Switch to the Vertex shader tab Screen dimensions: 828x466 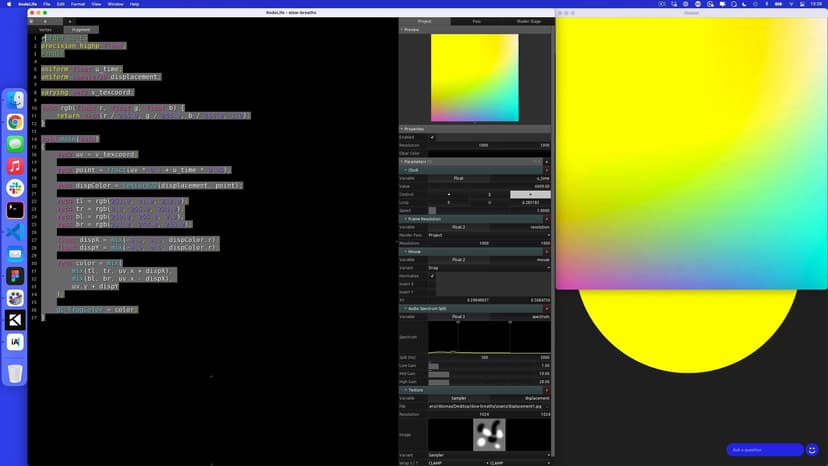tap(45, 30)
